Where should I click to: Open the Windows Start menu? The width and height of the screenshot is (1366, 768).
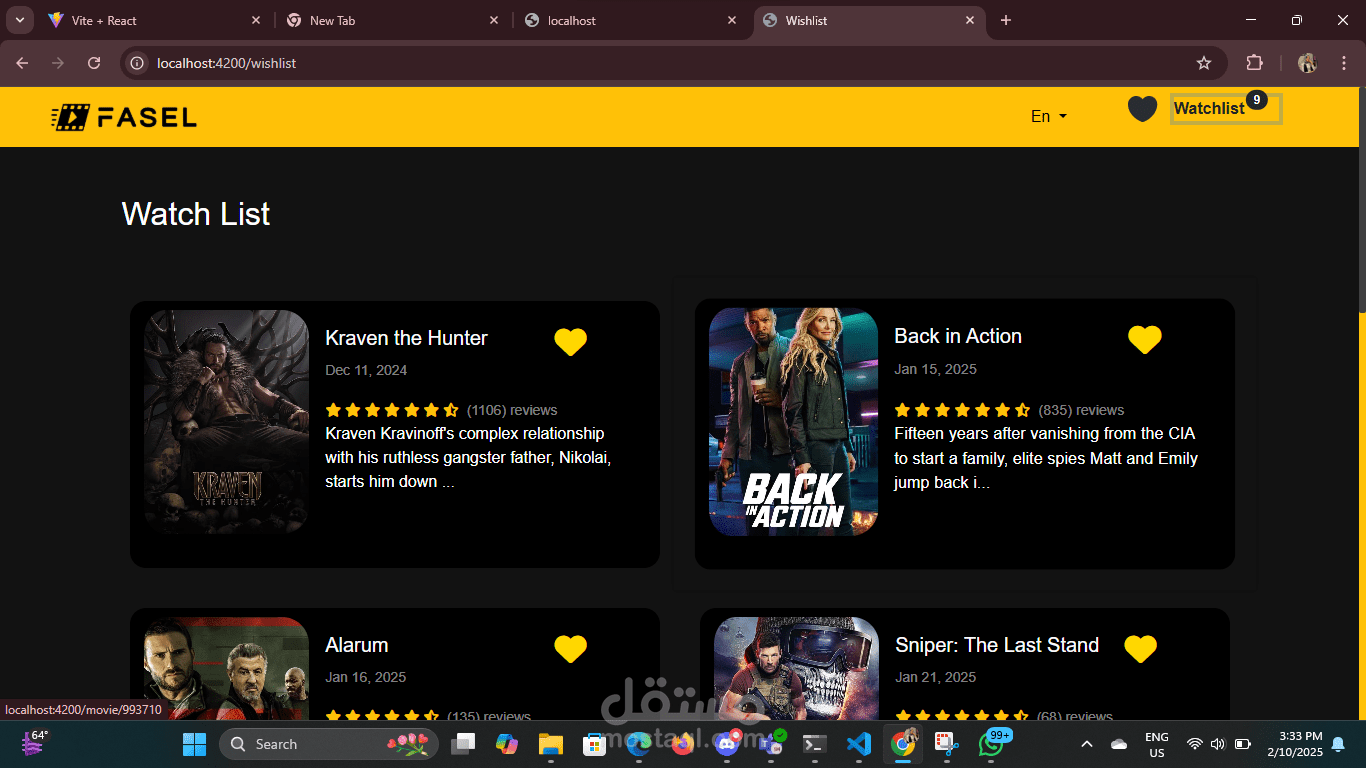point(194,744)
